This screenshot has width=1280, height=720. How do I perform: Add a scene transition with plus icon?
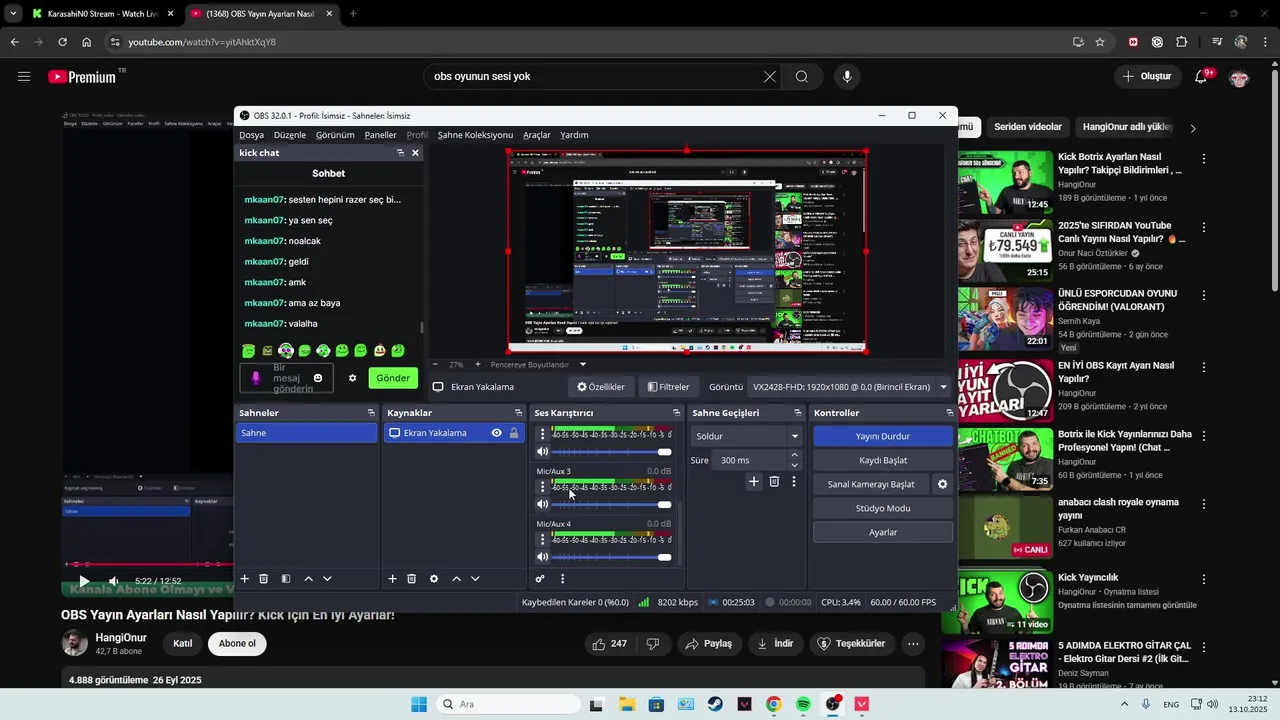click(754, 482)
